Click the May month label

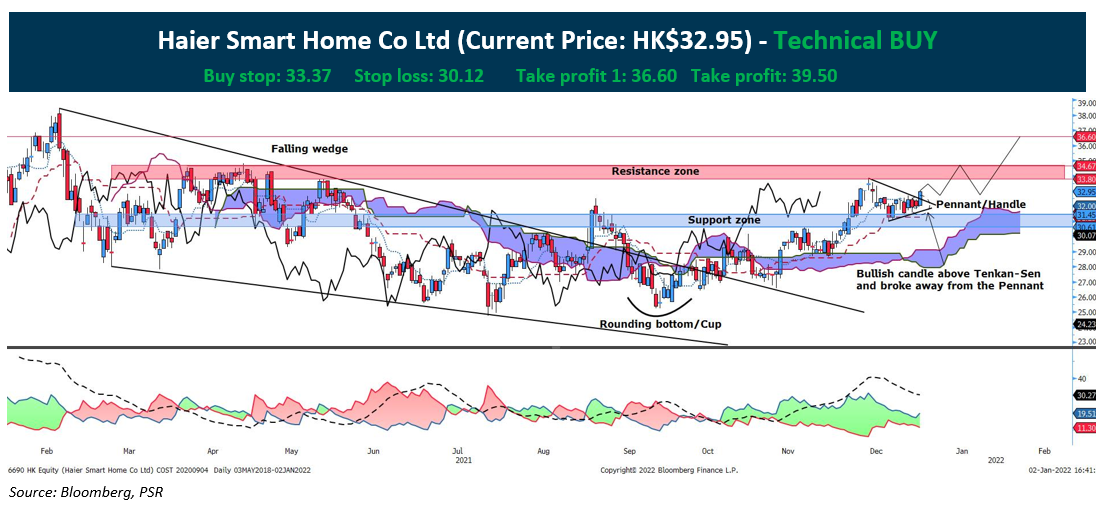[x=291, y=451]
